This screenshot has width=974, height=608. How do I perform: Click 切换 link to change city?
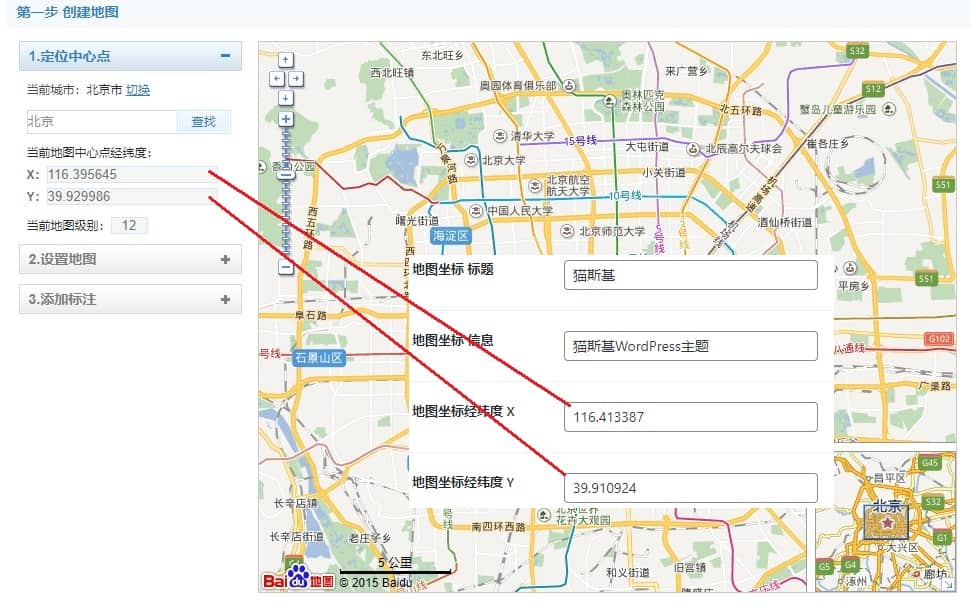point(138,90)
